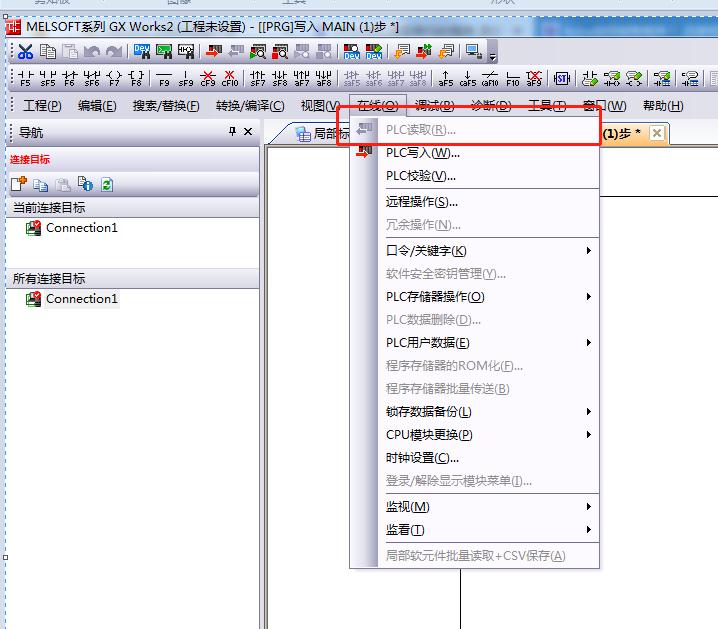Close the 导航 navigation panel

[248, 132]
